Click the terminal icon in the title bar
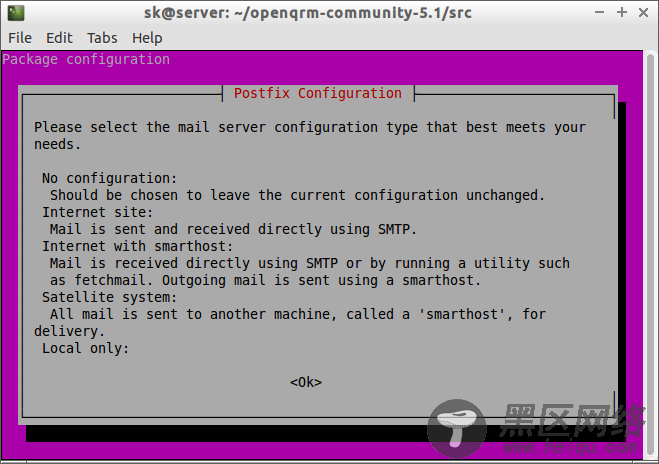Viewport: 659px width, 464px height. (16, 13)
